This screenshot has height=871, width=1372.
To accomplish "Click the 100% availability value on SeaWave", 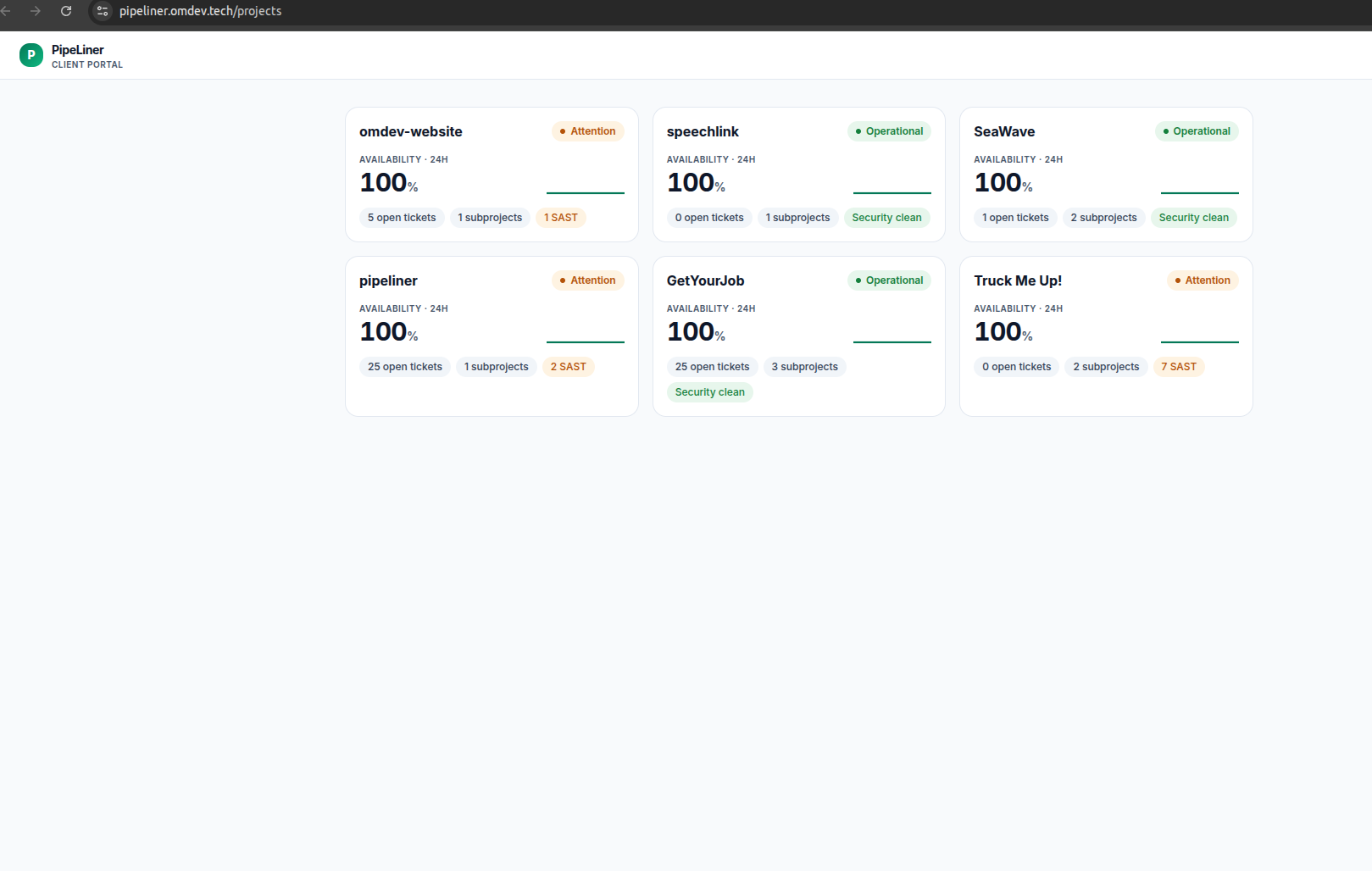I will (x=1003, y=183).
